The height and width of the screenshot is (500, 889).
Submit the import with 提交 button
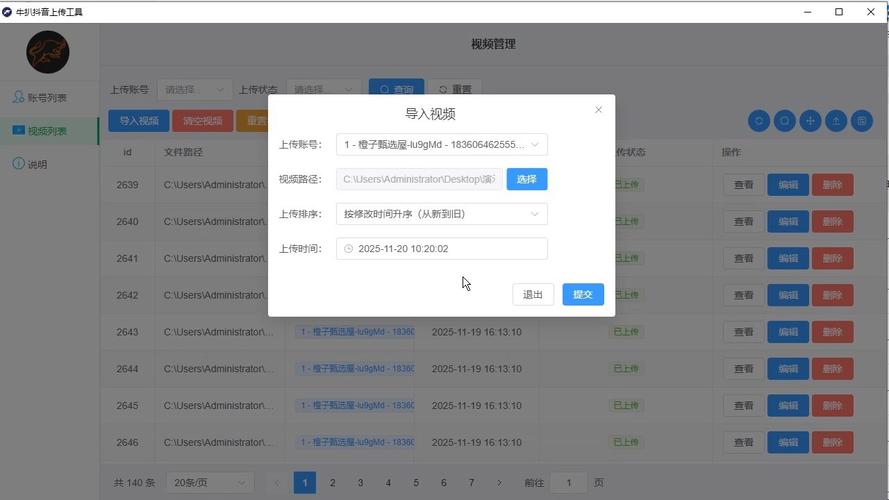583,294
